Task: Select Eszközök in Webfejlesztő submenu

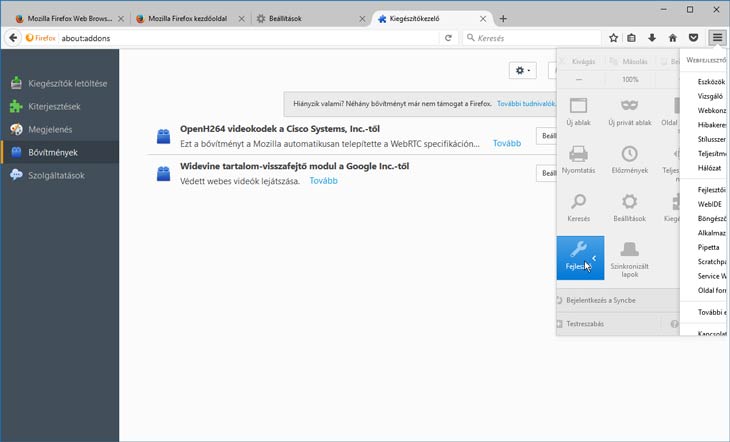Action: (x=711, y=82)
